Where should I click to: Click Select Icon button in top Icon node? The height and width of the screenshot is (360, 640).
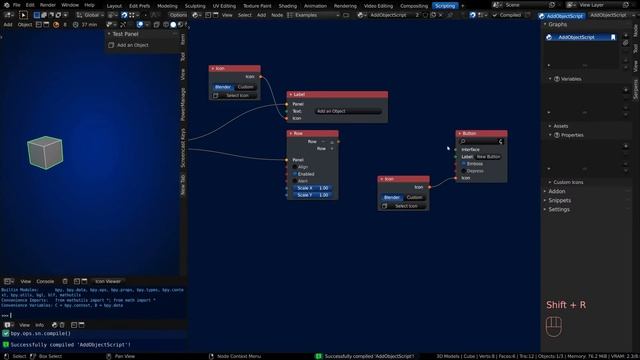234,96
